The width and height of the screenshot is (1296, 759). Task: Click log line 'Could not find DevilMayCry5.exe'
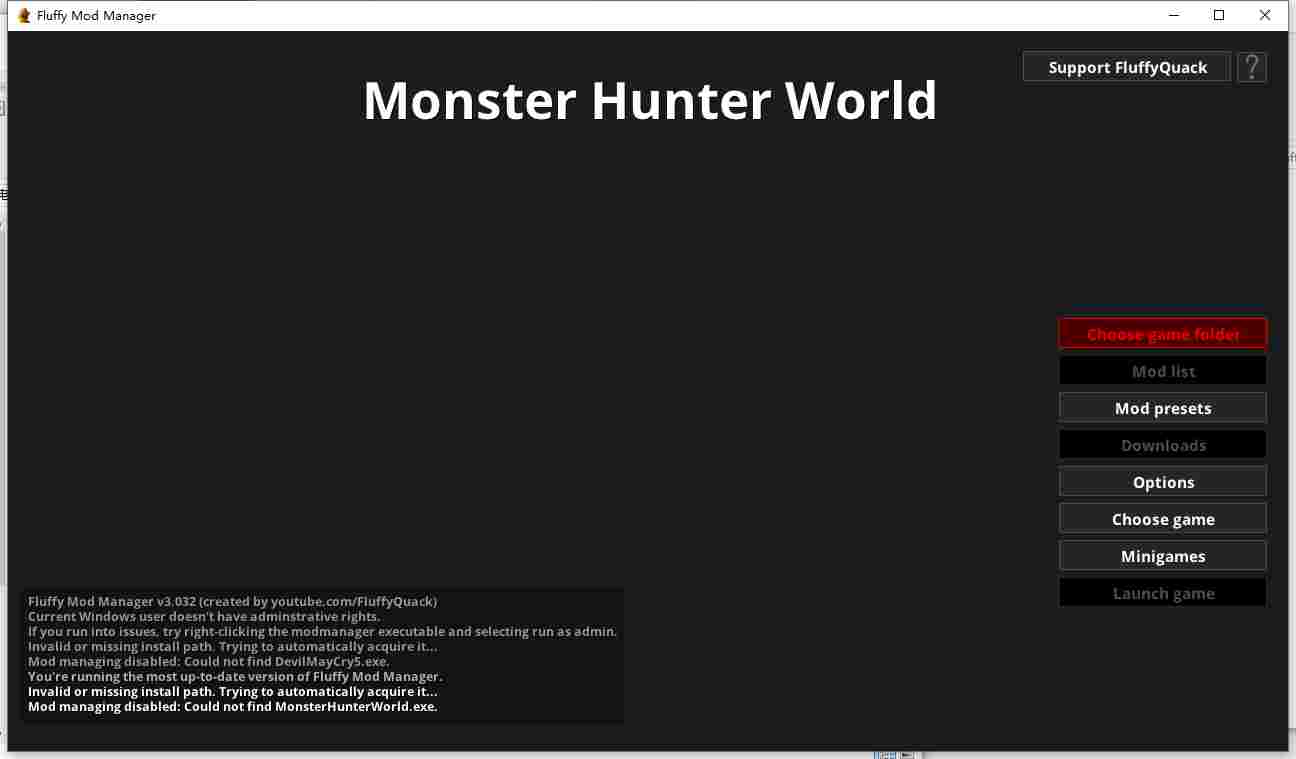point(208,662)
